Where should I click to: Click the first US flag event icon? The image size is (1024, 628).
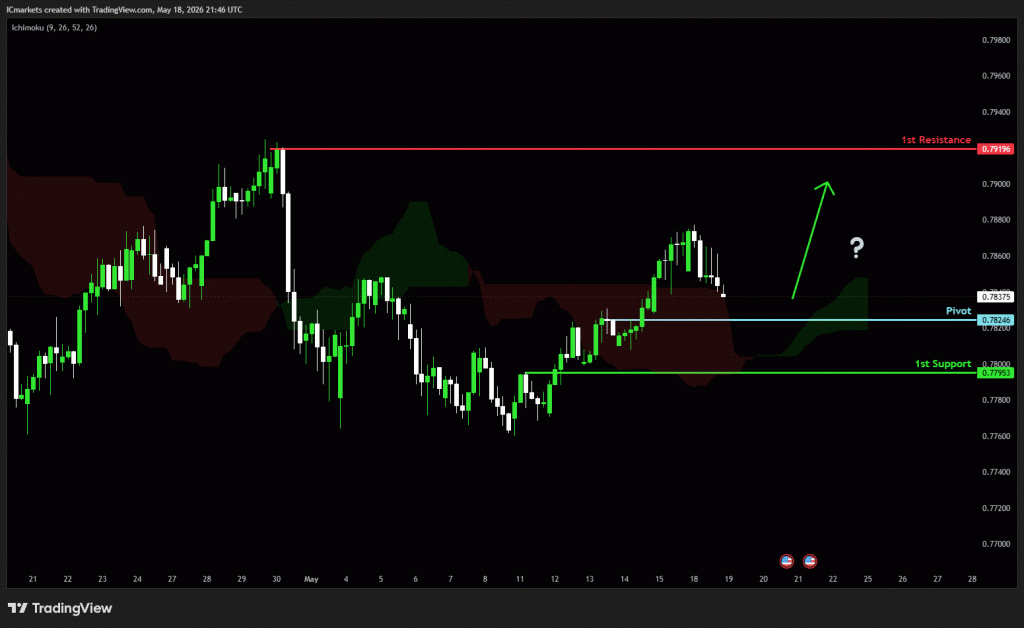pos(786,561)
